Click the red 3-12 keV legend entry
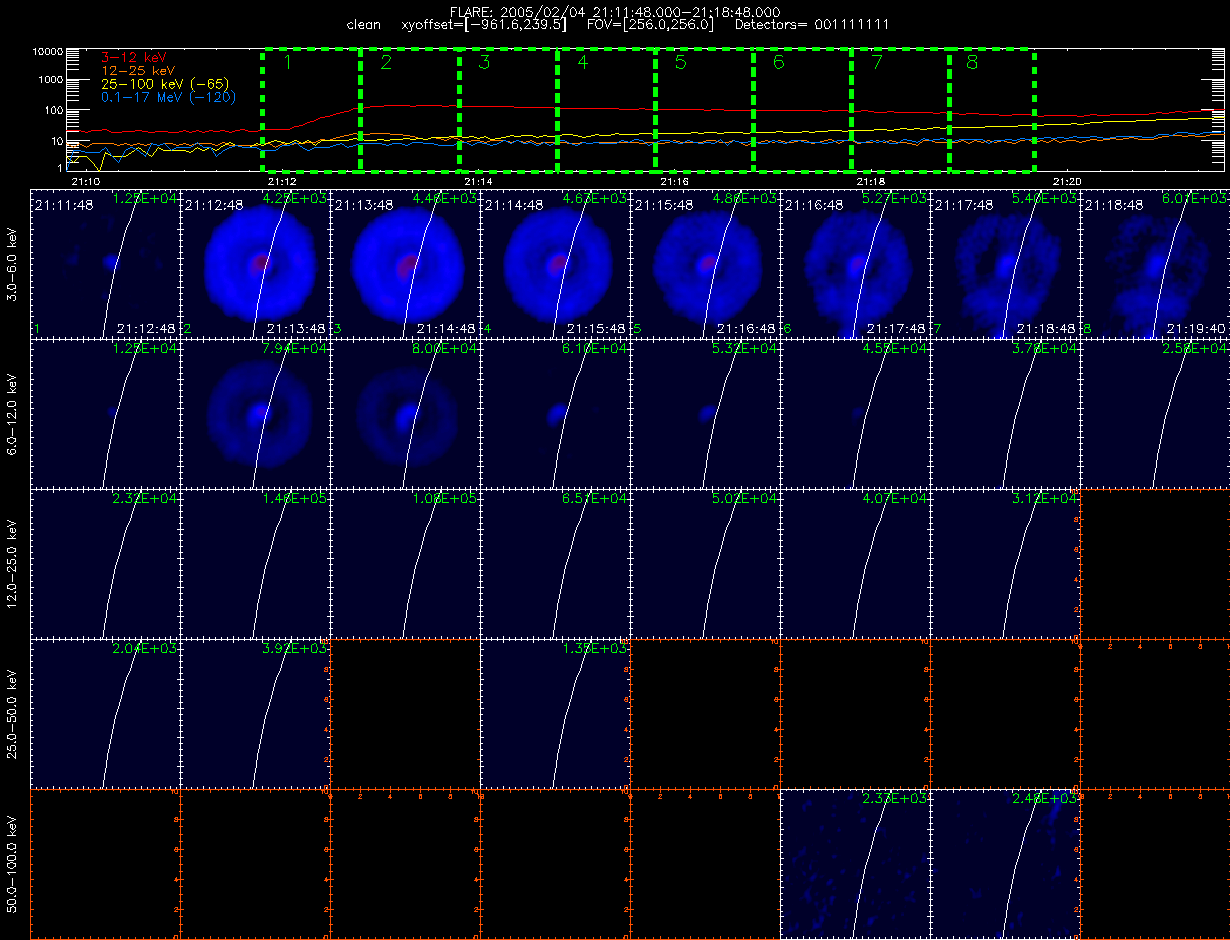This screenshot has width=1230, height=940. (132, 59)
